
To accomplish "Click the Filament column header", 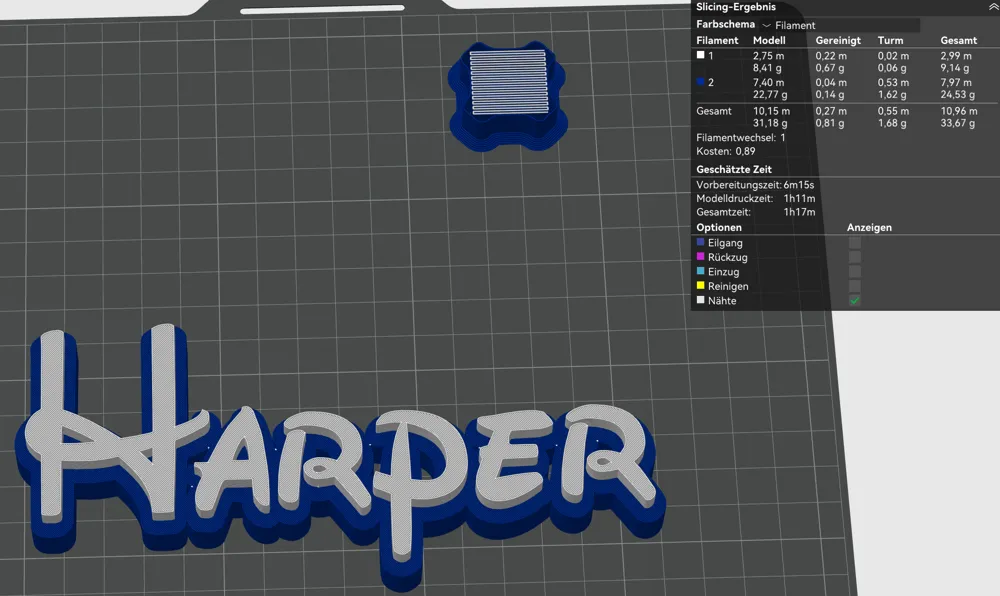I will [717, 40].
